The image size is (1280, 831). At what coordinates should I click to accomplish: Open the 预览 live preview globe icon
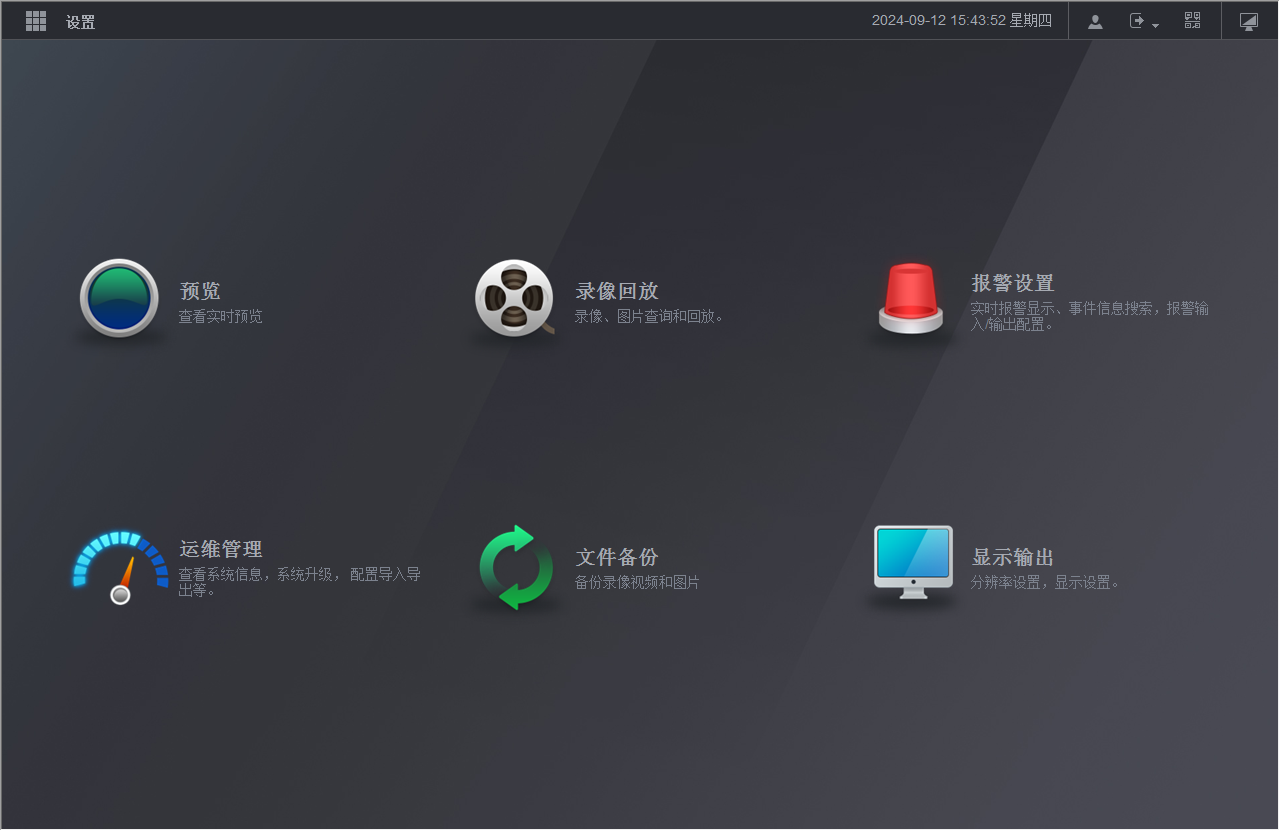[119, 298]
